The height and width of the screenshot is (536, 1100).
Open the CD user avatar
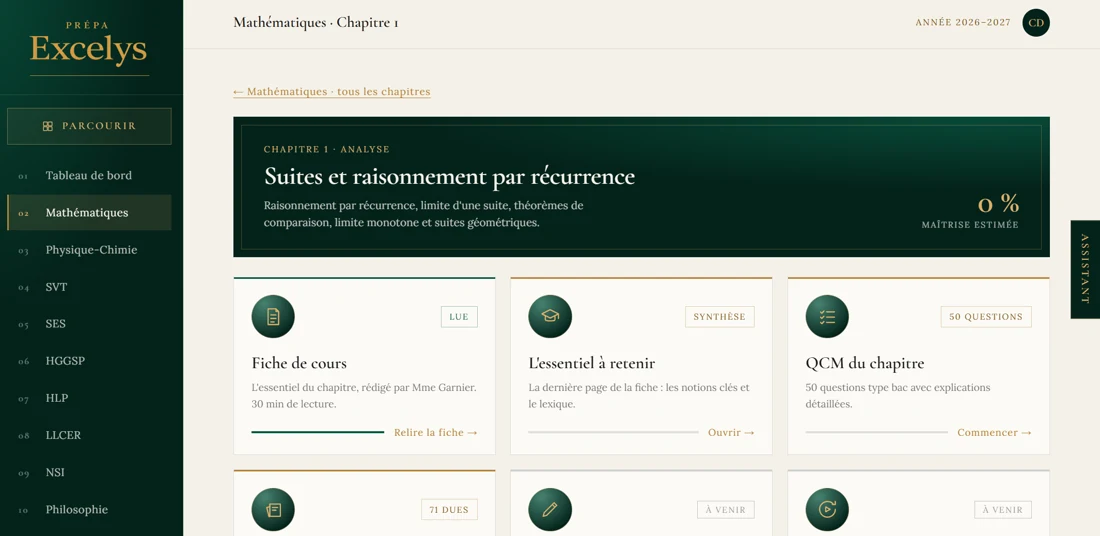pyautogui.click(x=1036, y=22)
